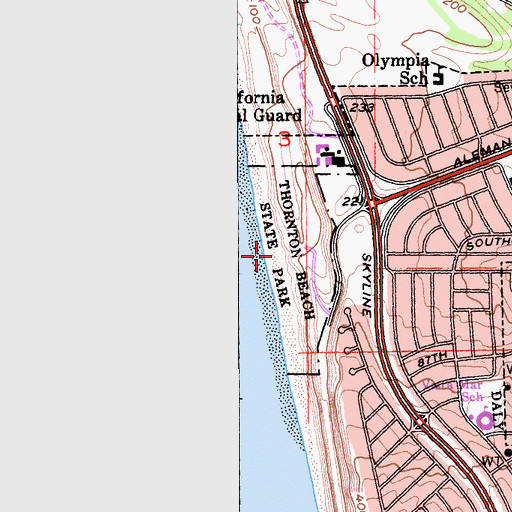Click the "THORNTON" map label
This screenshot has width=512, height=512.
tap(290, 219)
